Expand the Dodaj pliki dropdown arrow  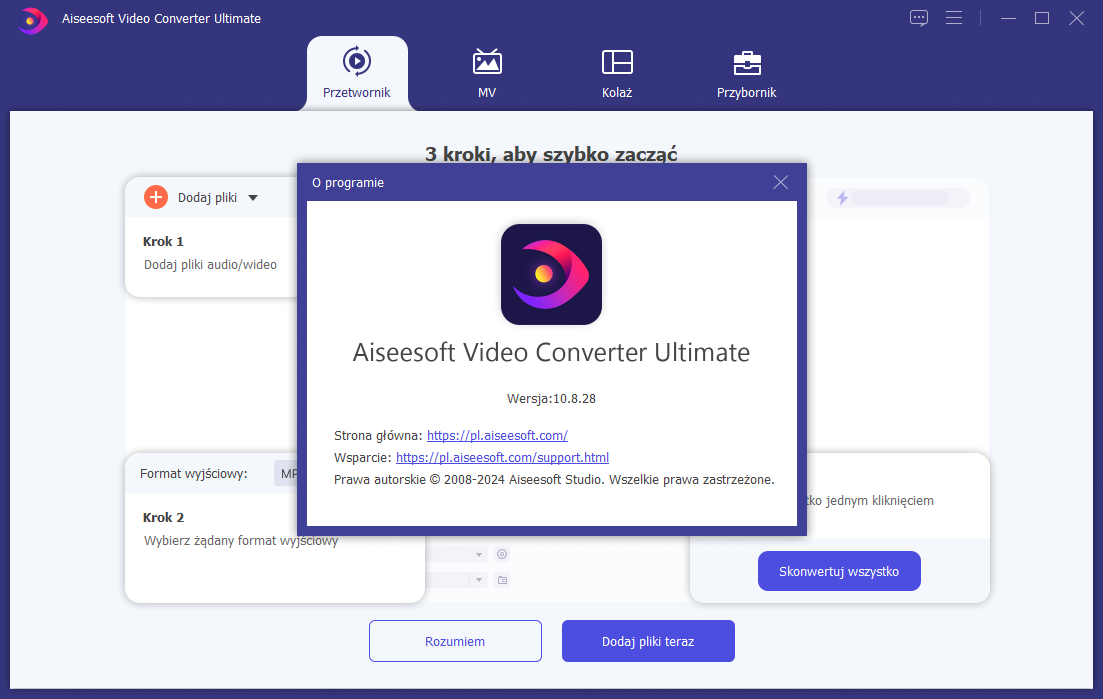pos(253,198)
